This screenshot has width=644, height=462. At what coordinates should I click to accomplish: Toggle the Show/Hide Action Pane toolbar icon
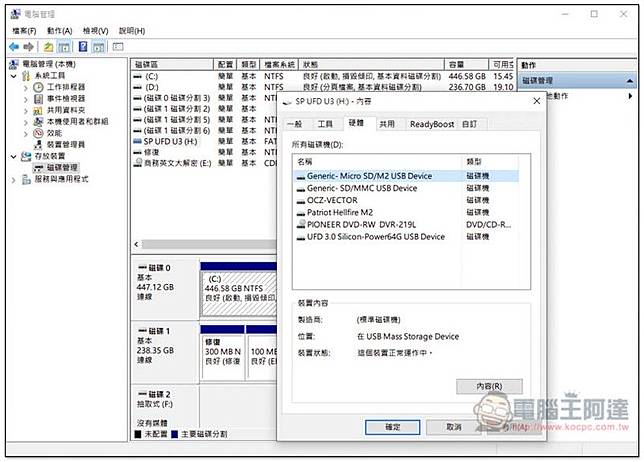click(98, 47)
